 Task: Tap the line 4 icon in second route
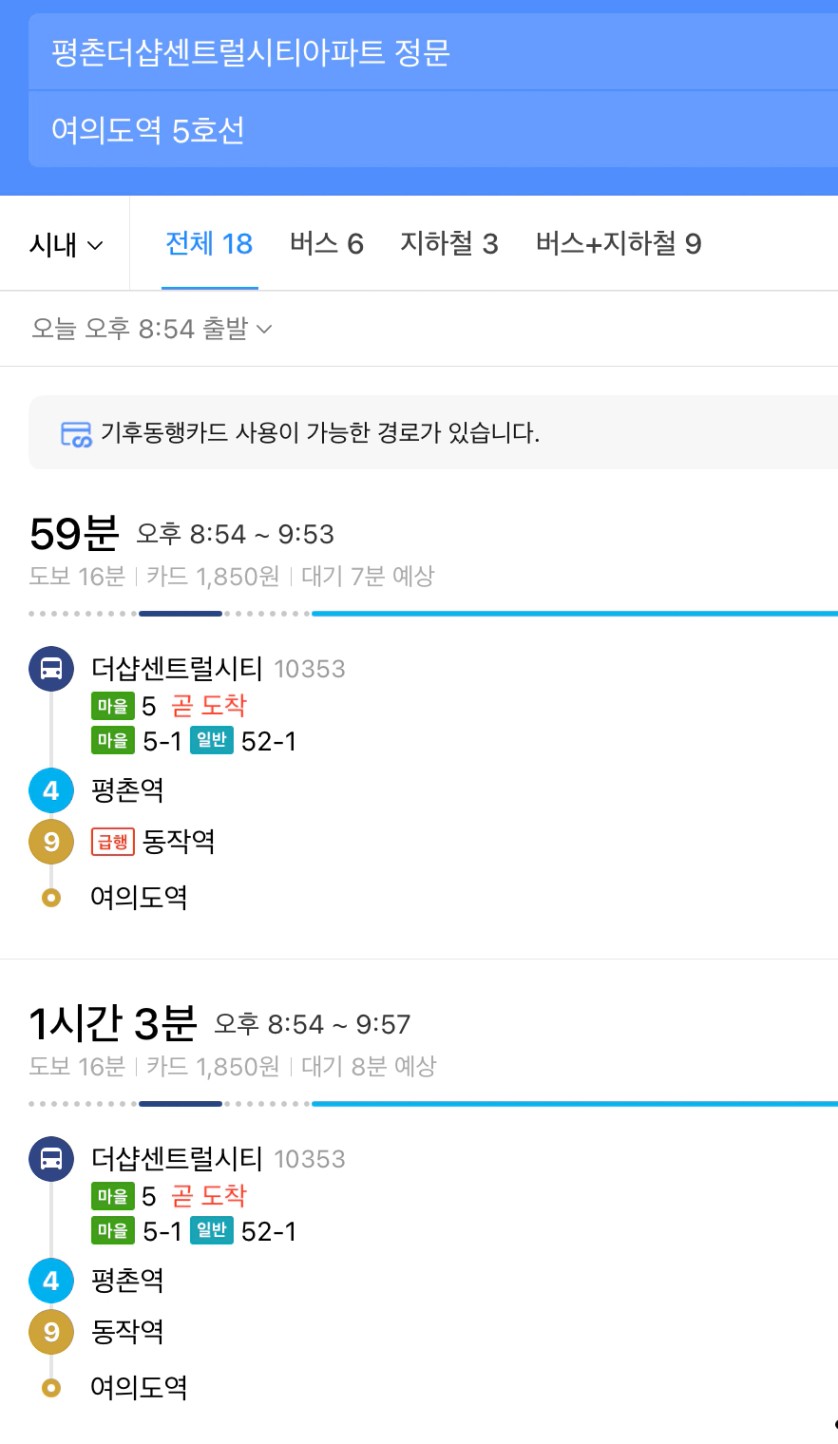[x=51, y=1281]
